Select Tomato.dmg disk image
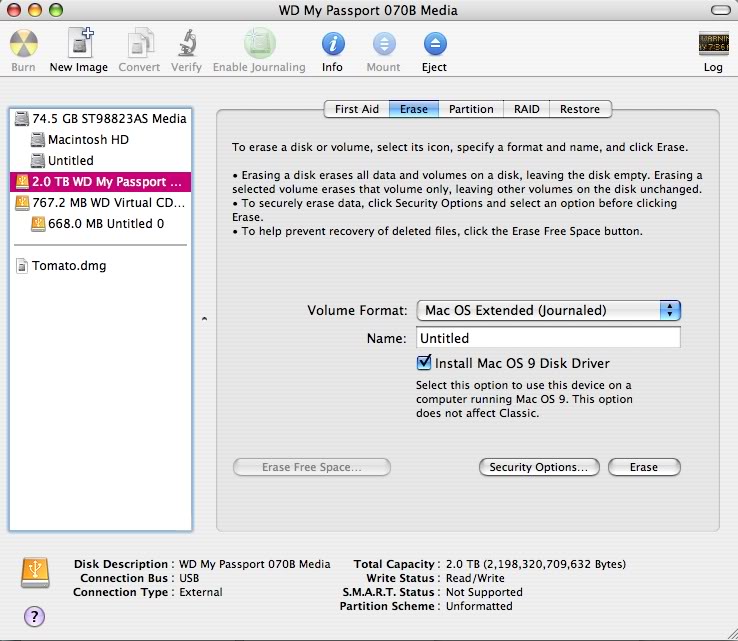The width and height of the screenshot is (738, 641). coord(100,266)
